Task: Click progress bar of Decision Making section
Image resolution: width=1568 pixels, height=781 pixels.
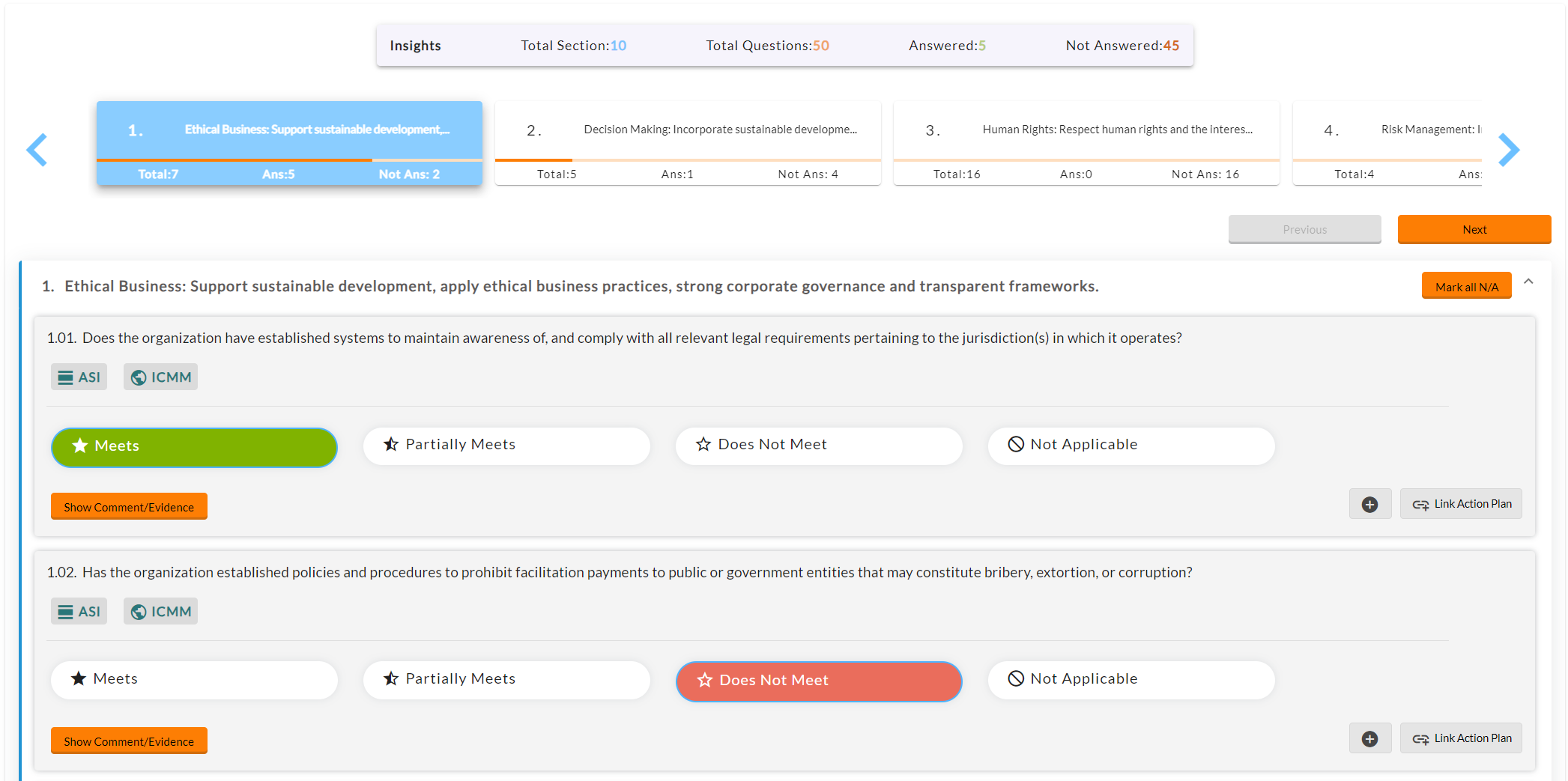Action: point(688,159)
